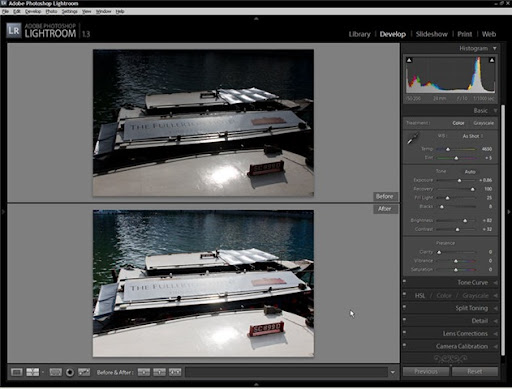The image size is (512, 389).
Task: Click the Before/After view mode icon
Action: coord(32,372)
